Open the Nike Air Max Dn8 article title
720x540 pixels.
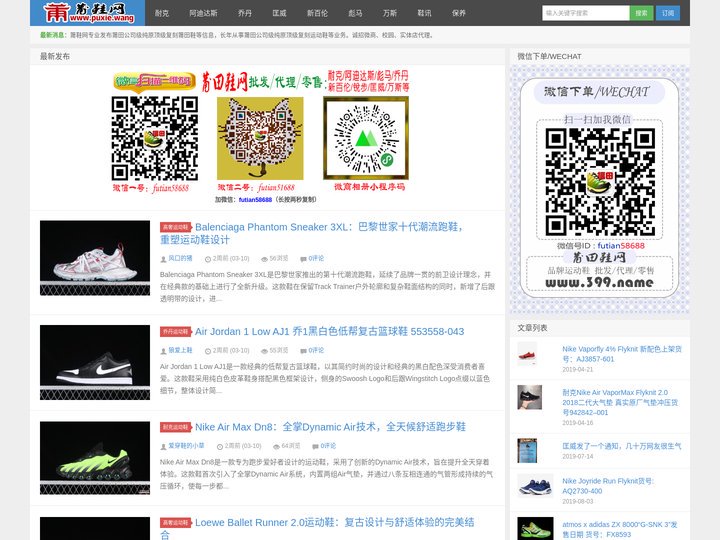330,427
